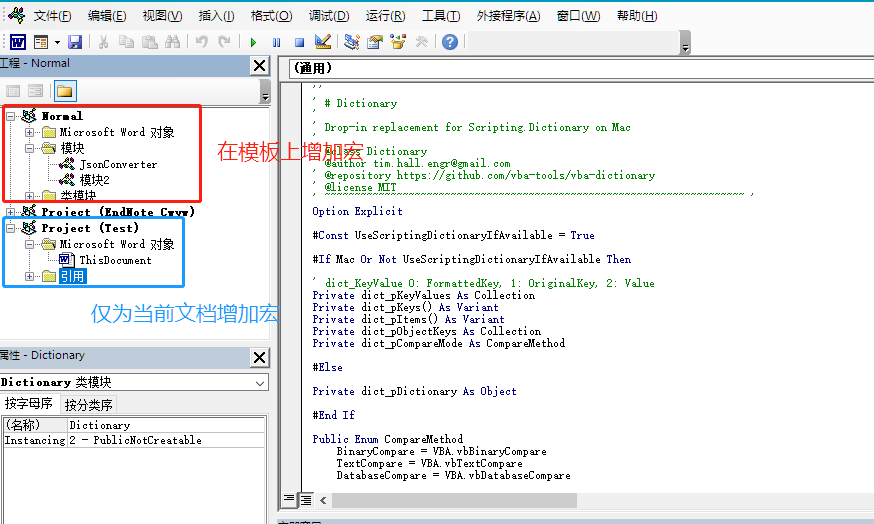Switch to Full Module View button

coord(307,499)
